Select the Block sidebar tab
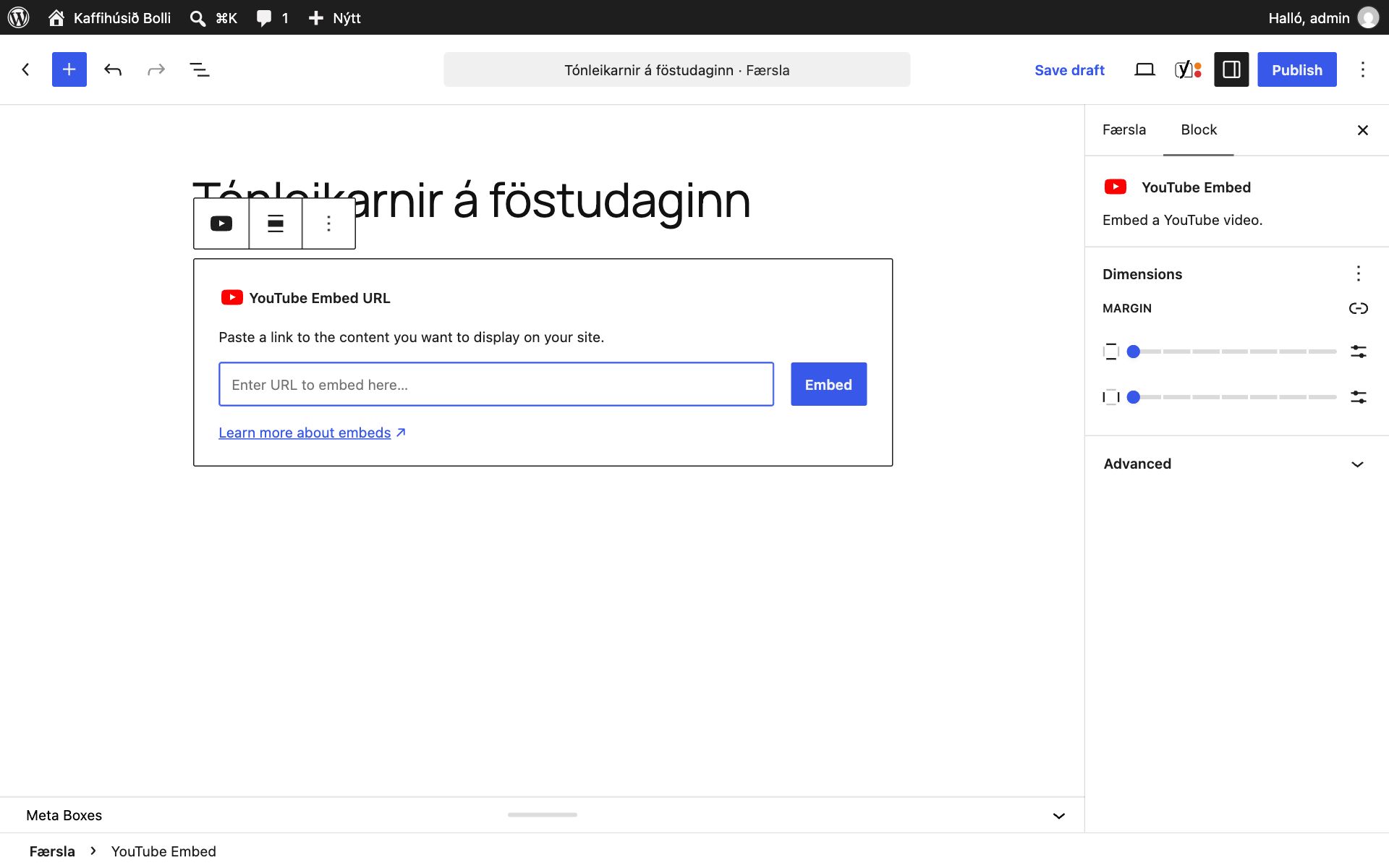The height and width of the screenshot is (868, 1389). point(1199,129)
